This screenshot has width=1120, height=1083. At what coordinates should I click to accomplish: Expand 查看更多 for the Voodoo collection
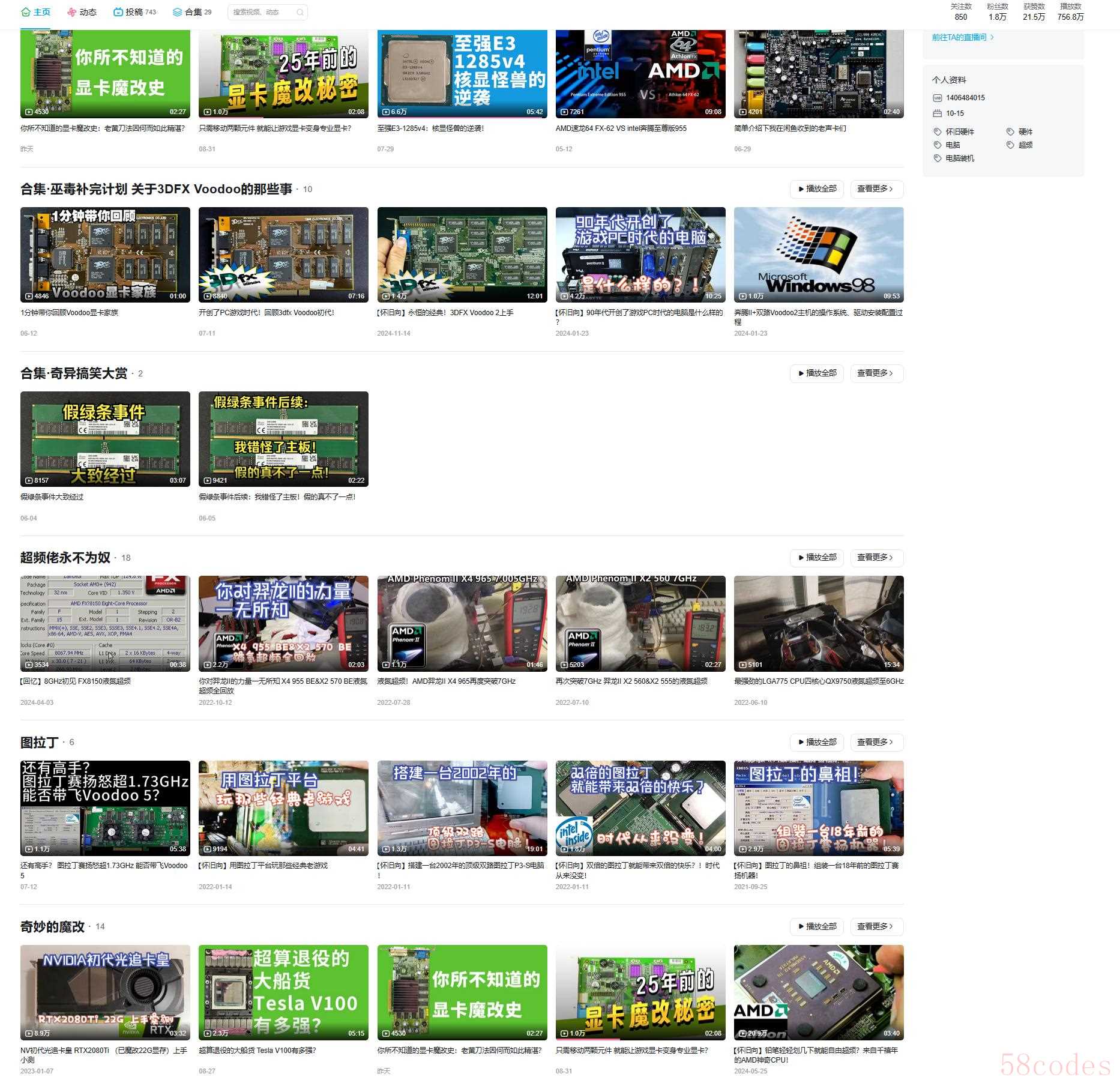(876, 189)
